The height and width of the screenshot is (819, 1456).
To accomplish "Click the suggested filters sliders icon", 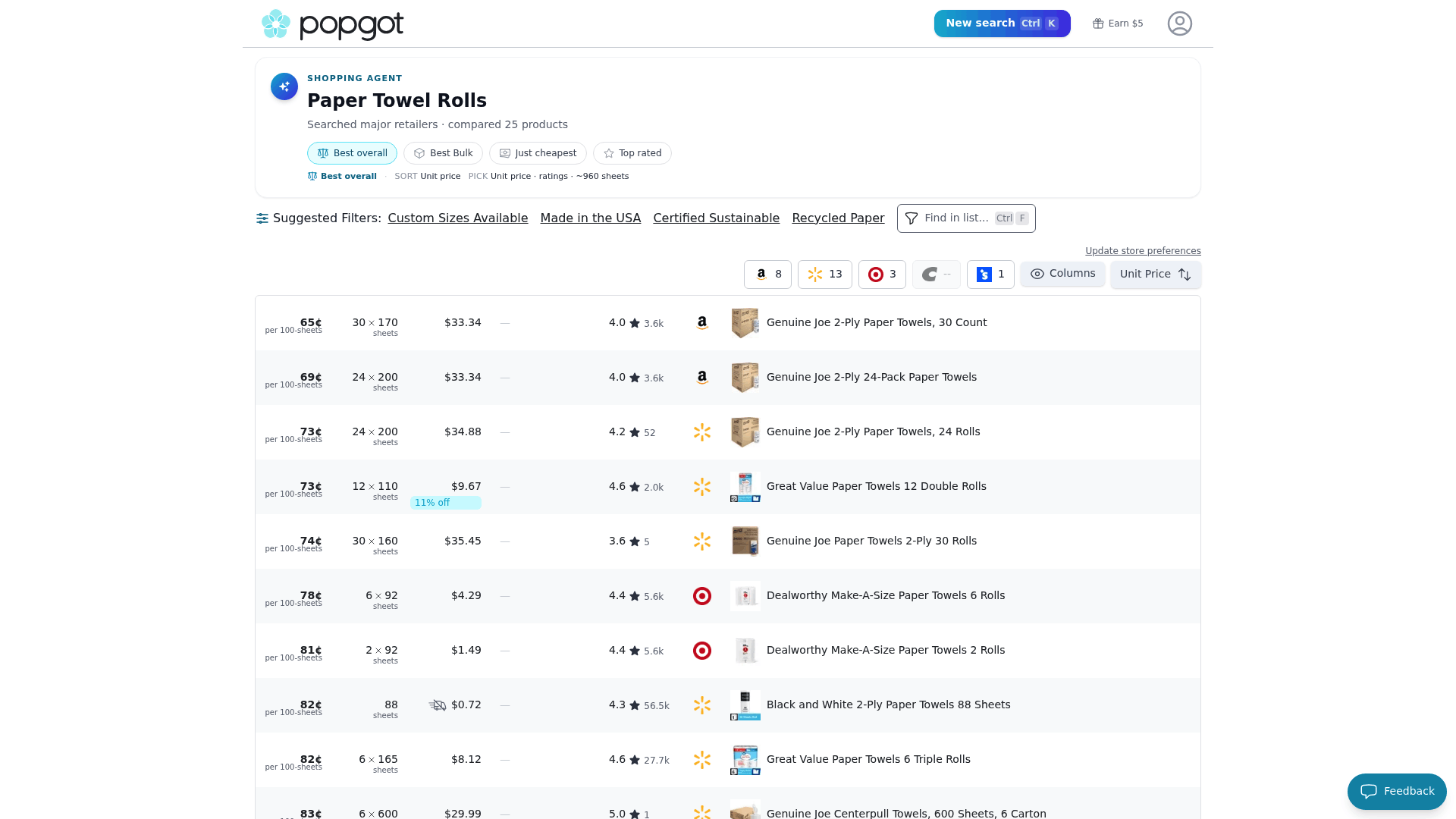I will coord(262,218).
